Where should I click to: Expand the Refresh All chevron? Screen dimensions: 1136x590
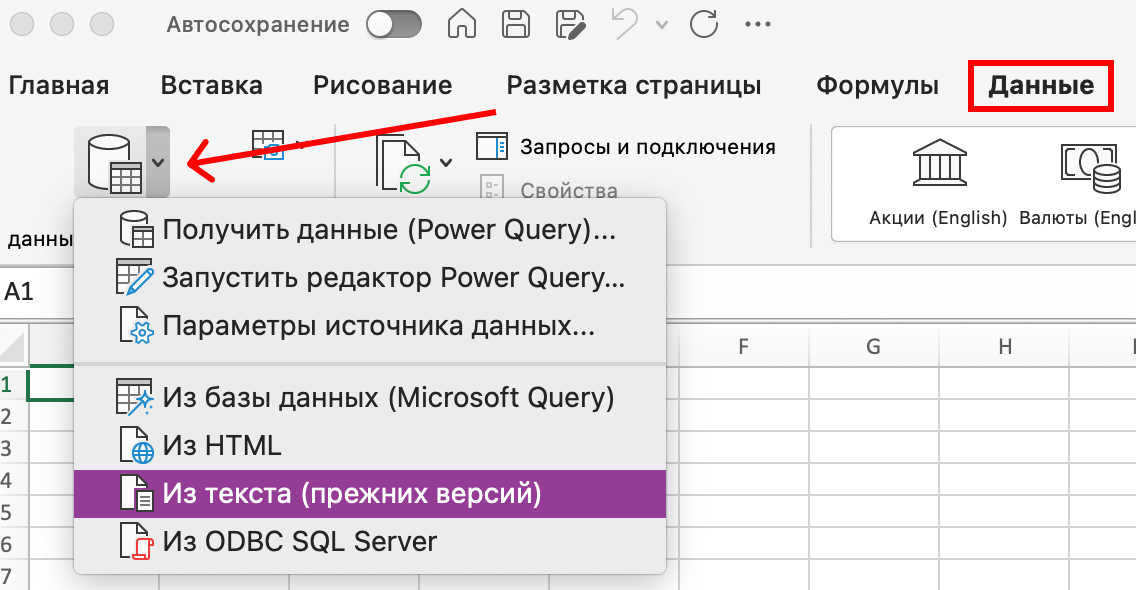[443, 160]
